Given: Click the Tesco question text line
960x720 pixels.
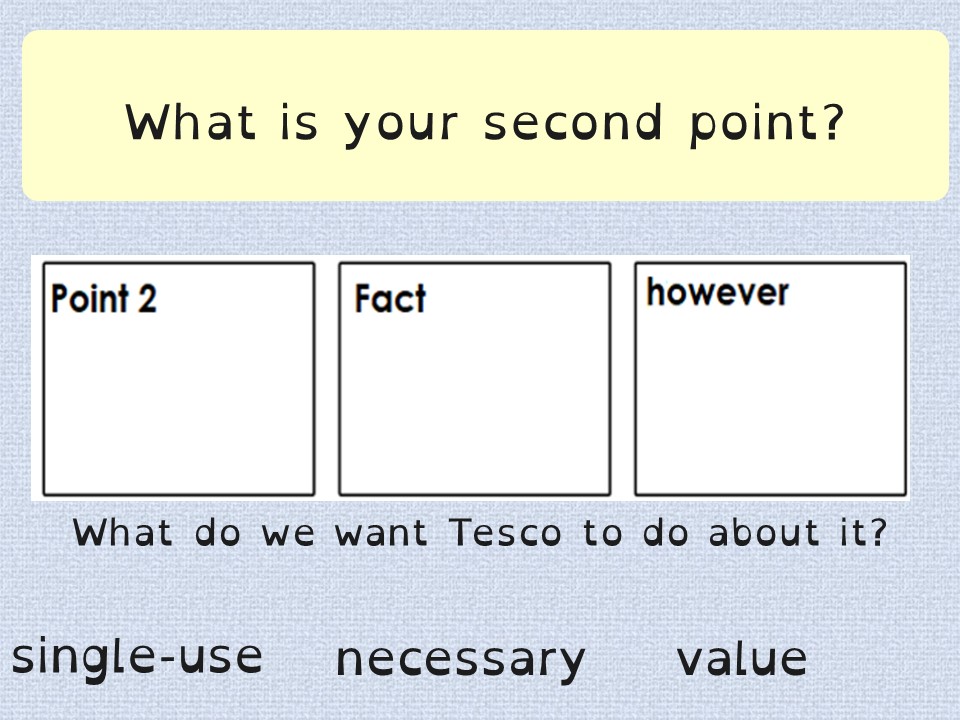Looking at the screenshot, I should (x=480, y=533).
